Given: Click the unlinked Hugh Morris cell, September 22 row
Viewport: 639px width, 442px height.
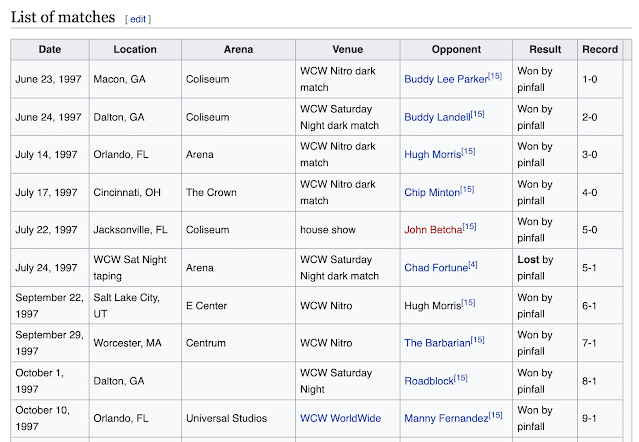Looking at the screenshot, I should point(456,306).
